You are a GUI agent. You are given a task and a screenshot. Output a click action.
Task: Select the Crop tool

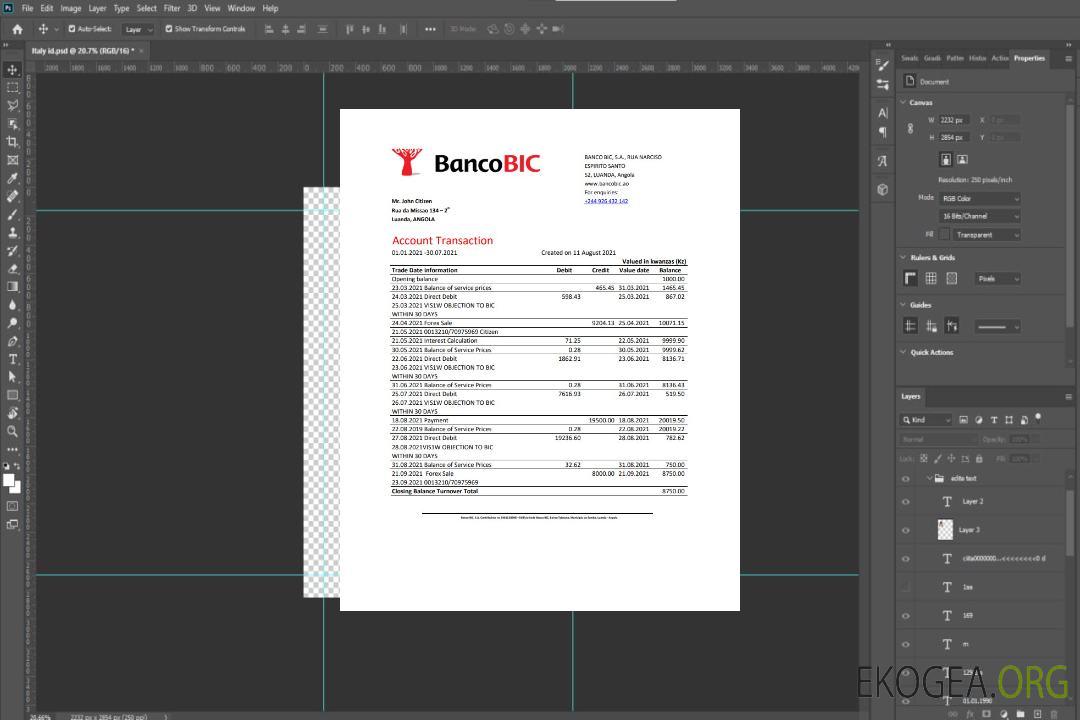tap(12, 142)
